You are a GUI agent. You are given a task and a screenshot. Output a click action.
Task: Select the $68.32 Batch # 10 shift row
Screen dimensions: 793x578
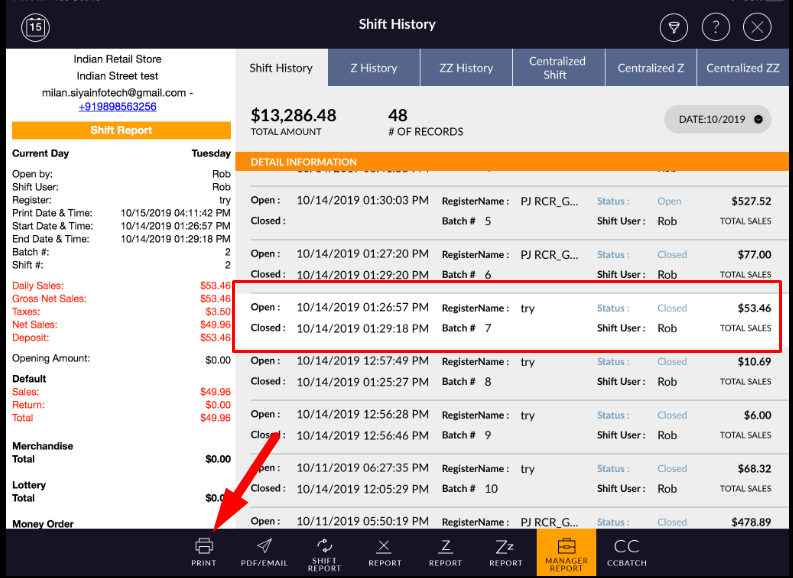pos(509,478)
